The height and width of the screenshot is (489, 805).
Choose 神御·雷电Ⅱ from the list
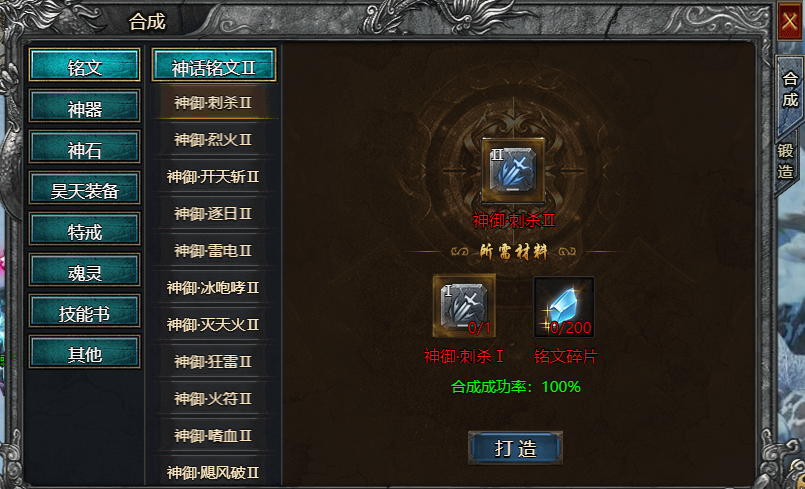tap(213, 251)
